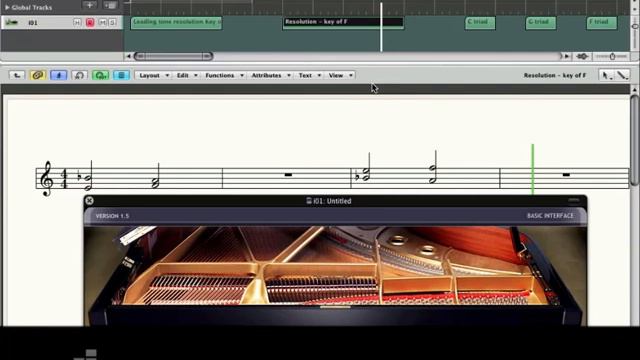The height and width of the screenshot is (360, 640).
Task: Switch via the BASIC INTERFACE button
Action: tap(550, 216)
